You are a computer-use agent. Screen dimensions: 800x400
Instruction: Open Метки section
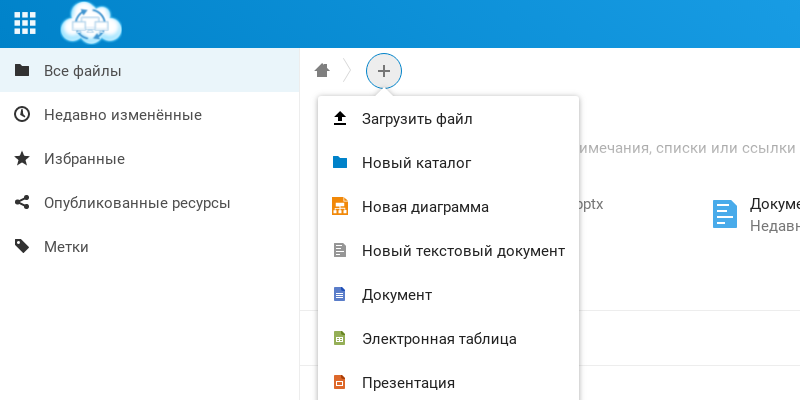(x=149, y=246)
